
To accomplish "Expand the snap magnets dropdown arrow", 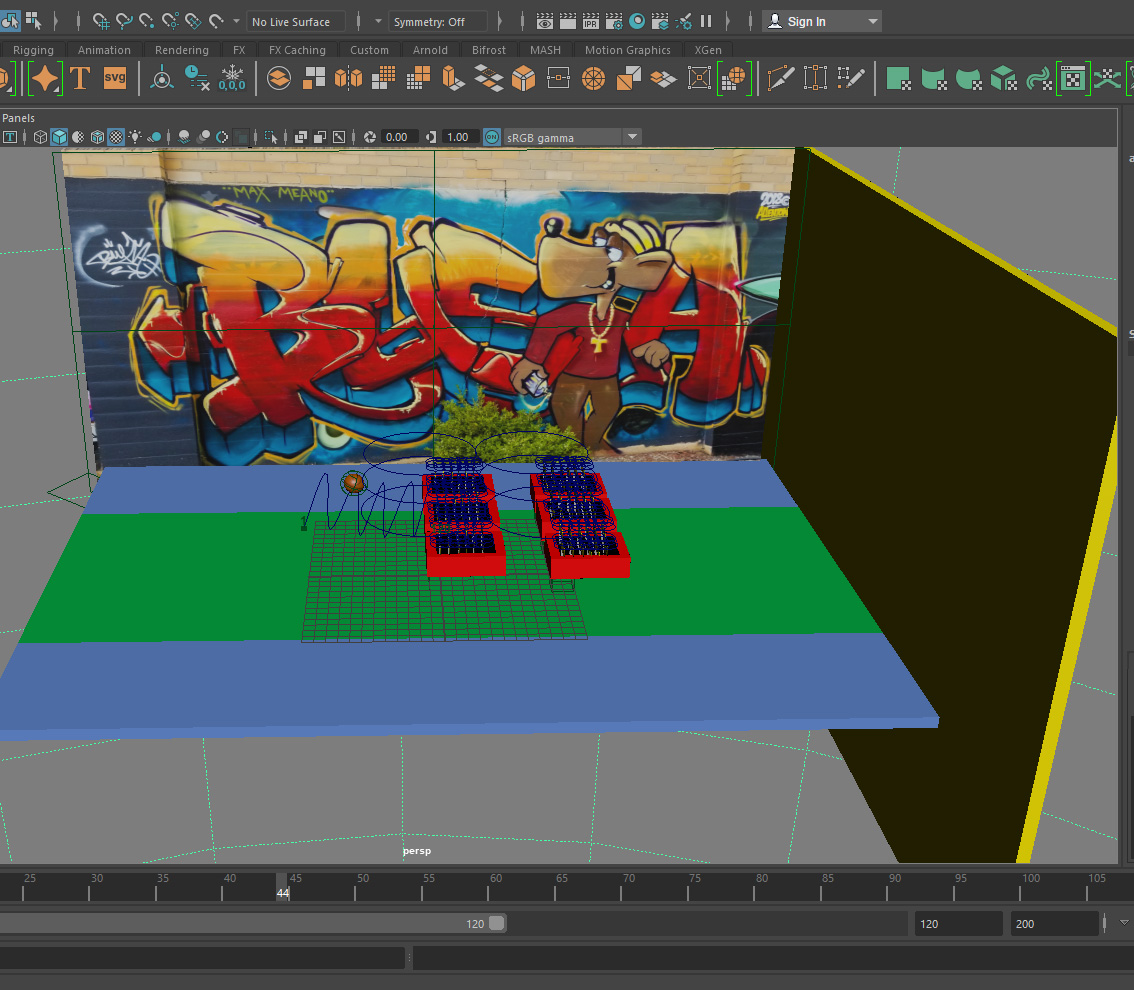I will coord(236,22).
